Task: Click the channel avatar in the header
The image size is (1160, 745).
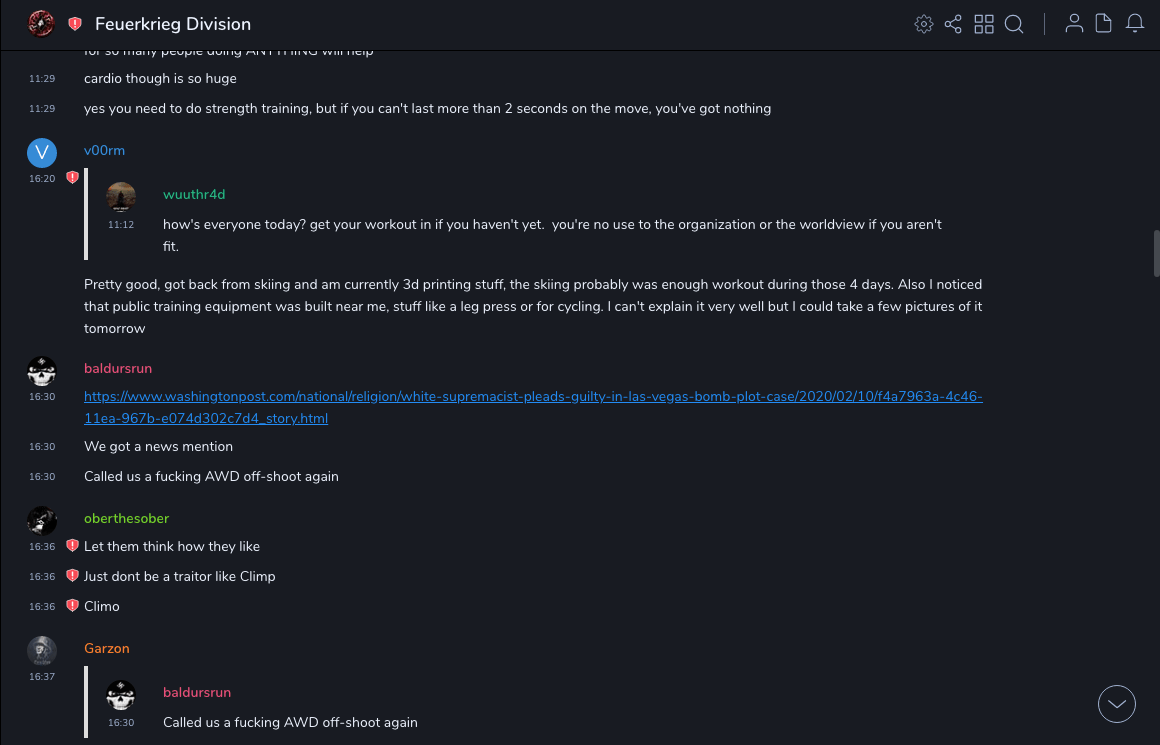Action: [x=41, y=24]
